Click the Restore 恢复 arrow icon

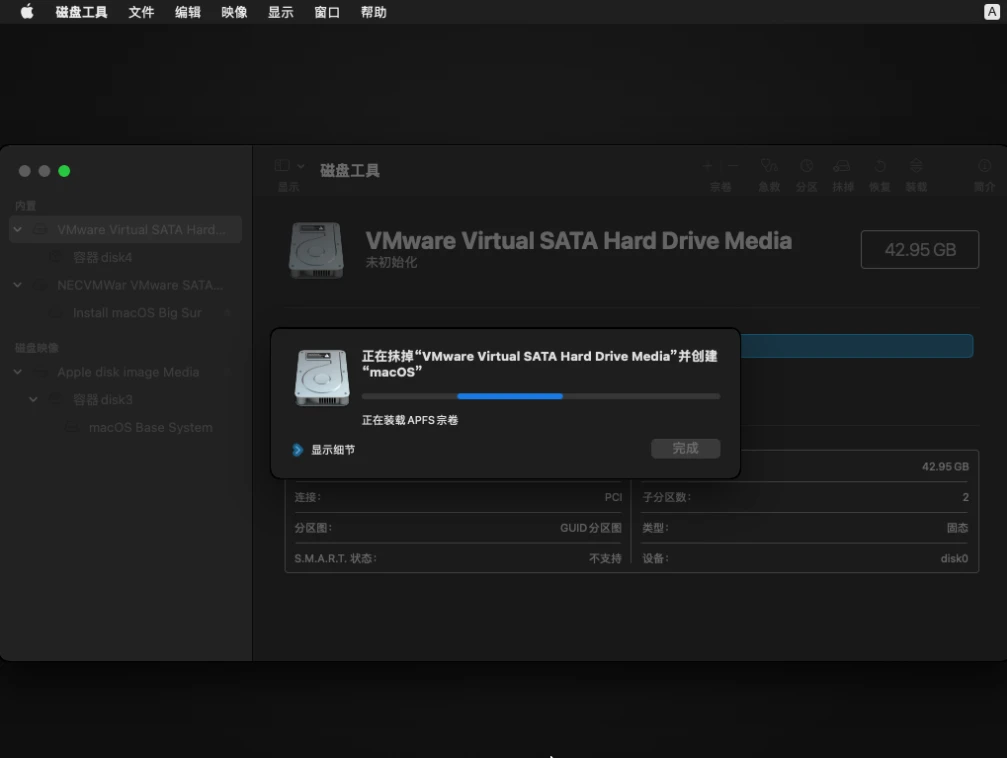(880, 166)
